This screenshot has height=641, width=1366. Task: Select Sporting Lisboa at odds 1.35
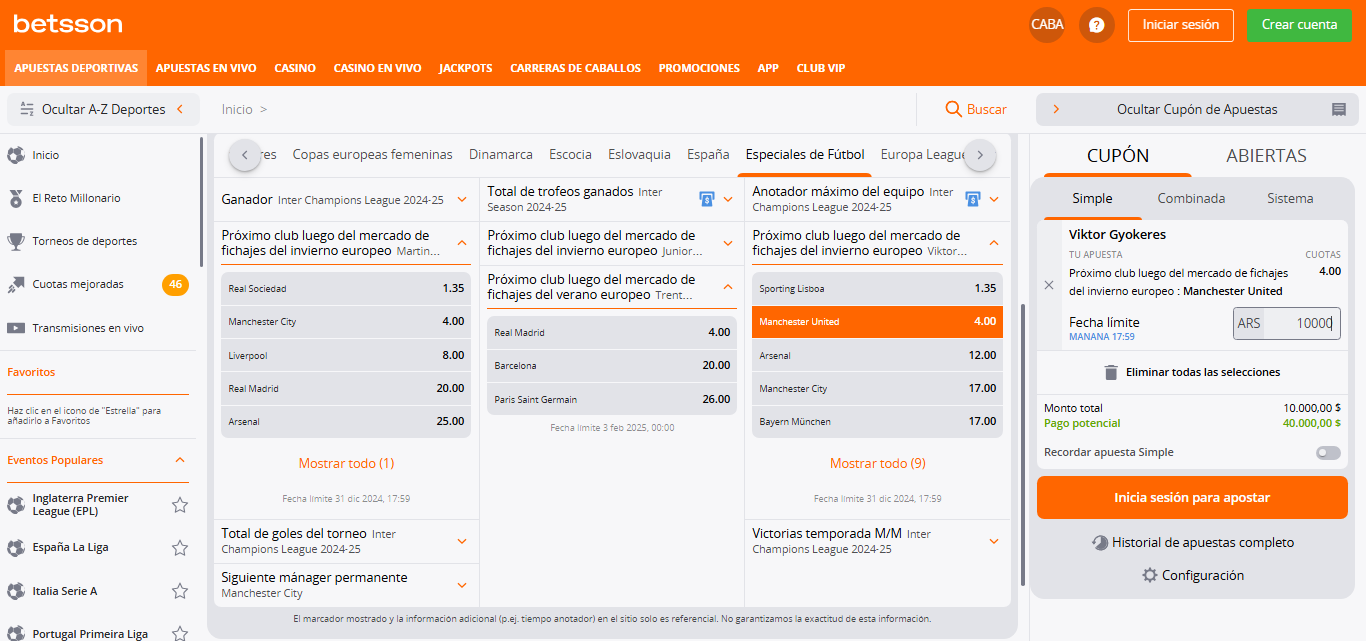[877, 288]
